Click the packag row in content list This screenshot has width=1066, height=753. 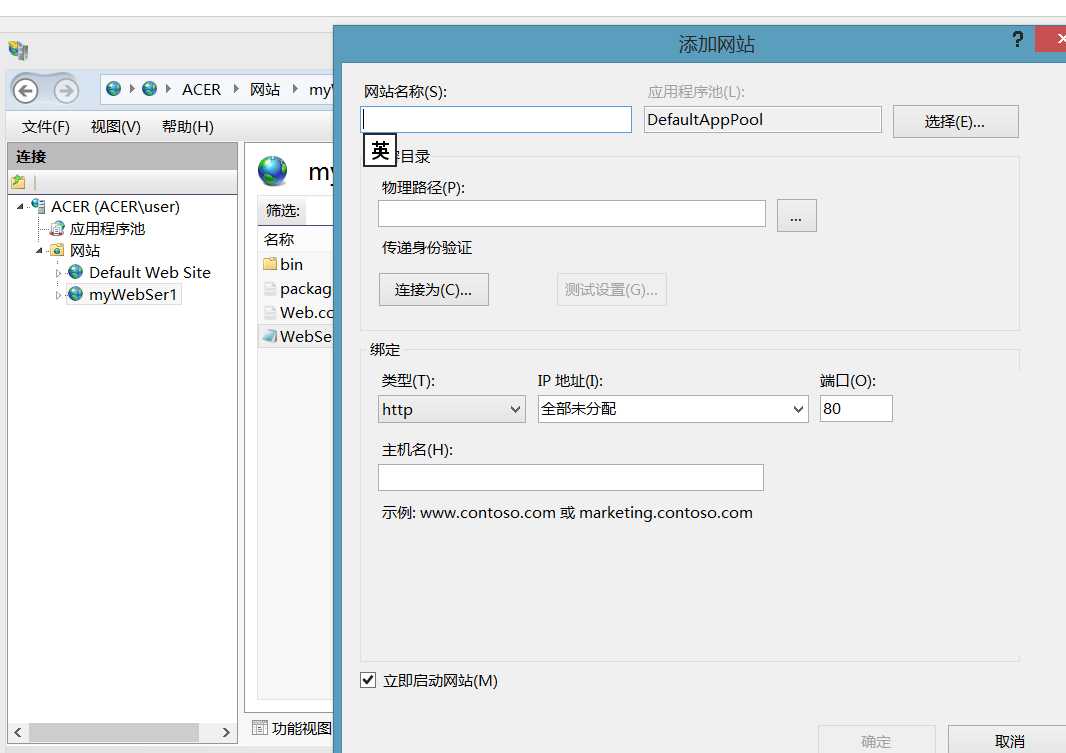296,288
